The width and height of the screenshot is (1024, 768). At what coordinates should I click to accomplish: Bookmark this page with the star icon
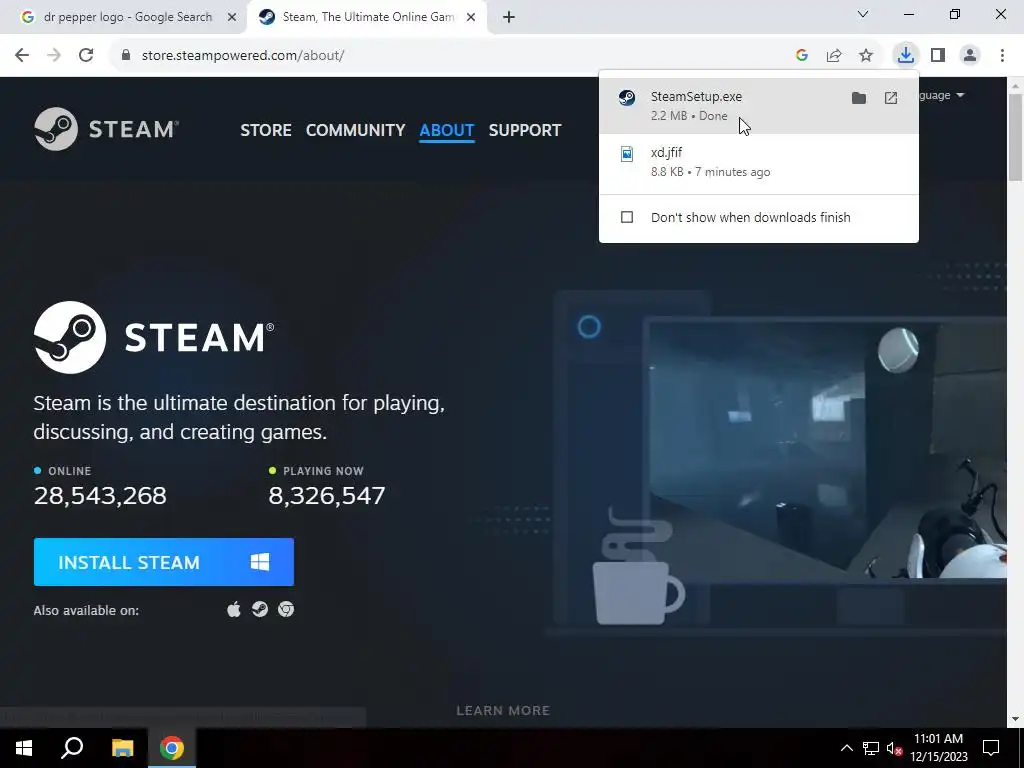(x=866, y=56)
